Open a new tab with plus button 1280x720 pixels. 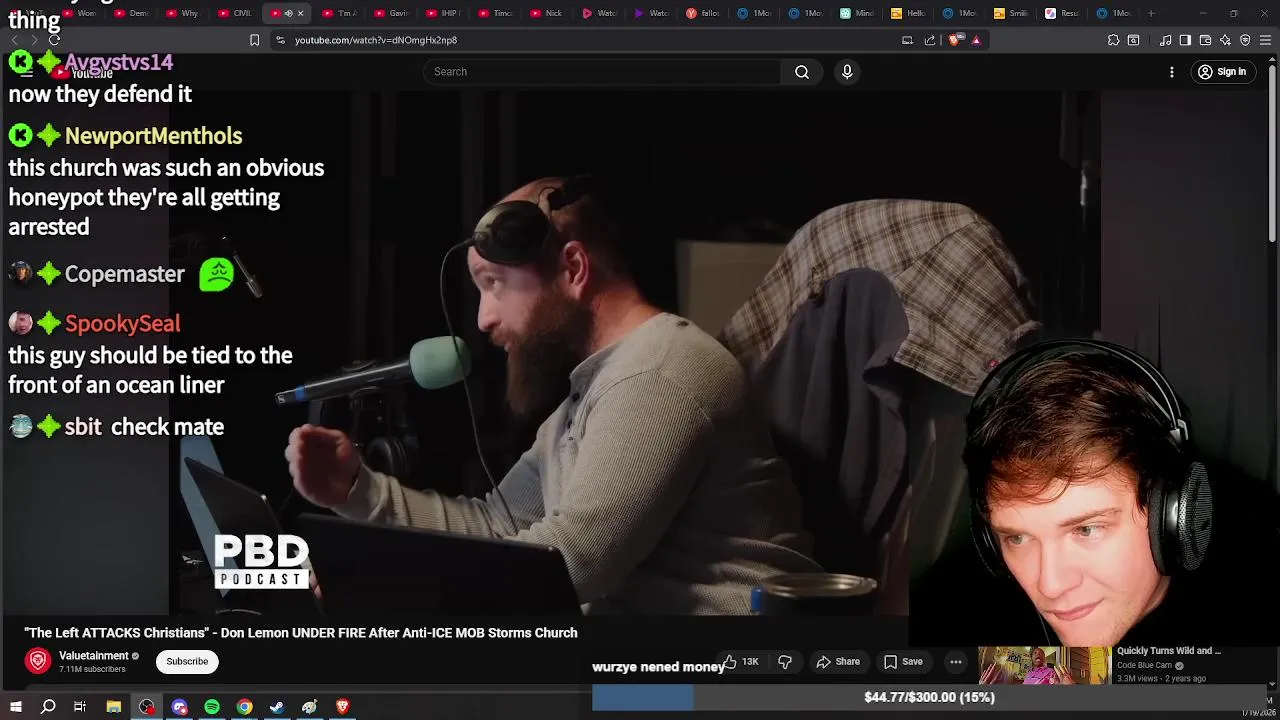[1151, 13]
